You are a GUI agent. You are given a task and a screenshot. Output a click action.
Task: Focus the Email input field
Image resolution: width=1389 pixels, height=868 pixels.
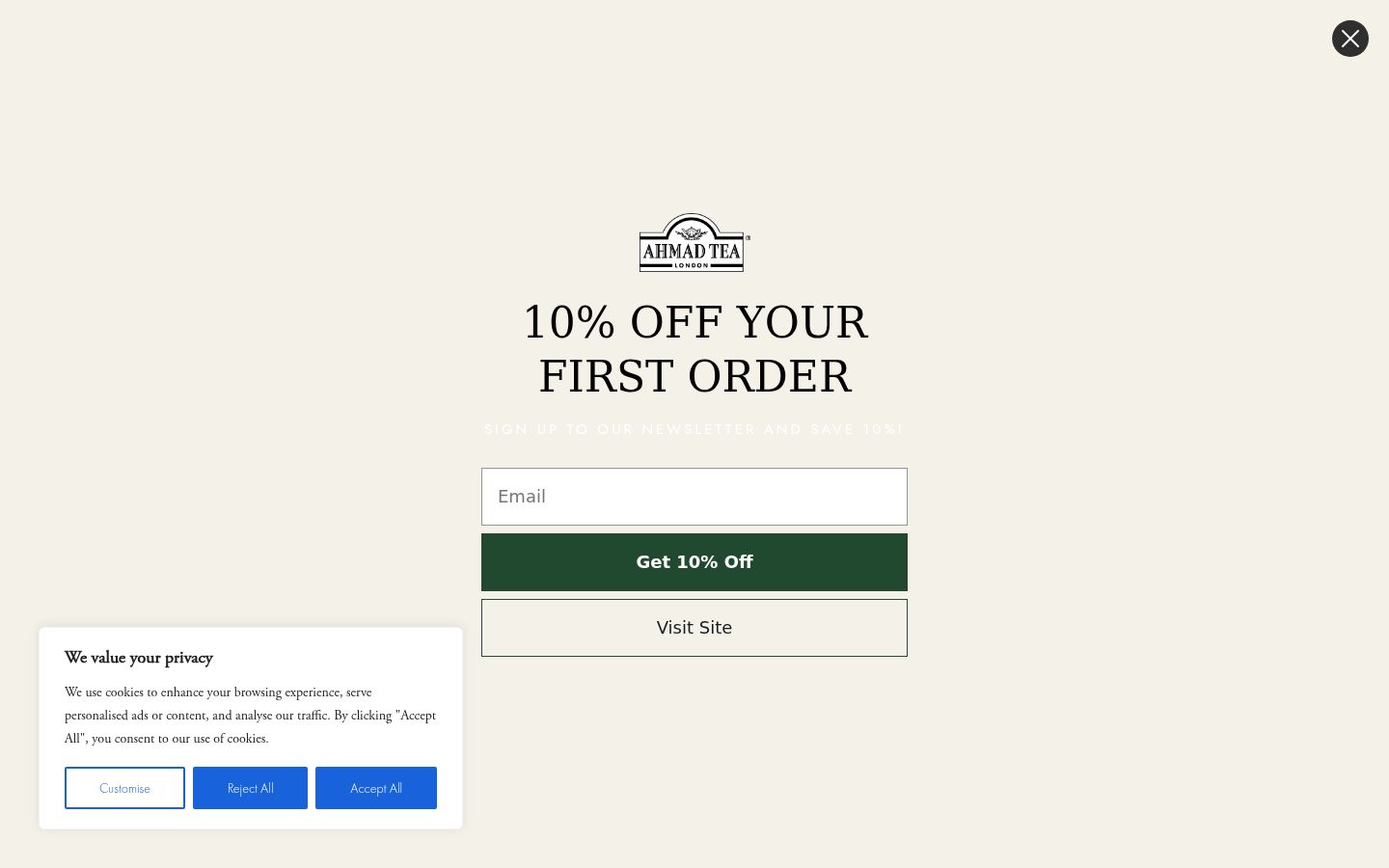[694, 497]
